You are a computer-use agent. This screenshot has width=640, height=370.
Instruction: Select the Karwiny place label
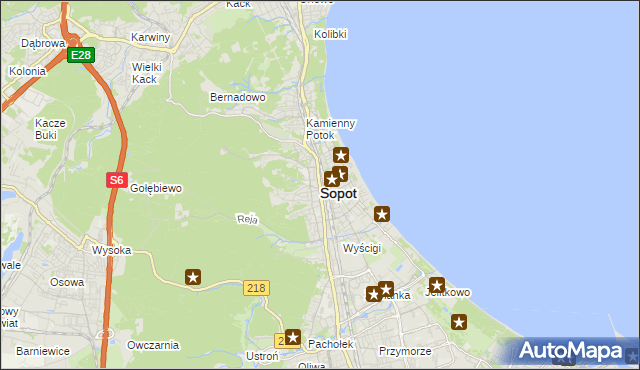(x=150, y=38)
